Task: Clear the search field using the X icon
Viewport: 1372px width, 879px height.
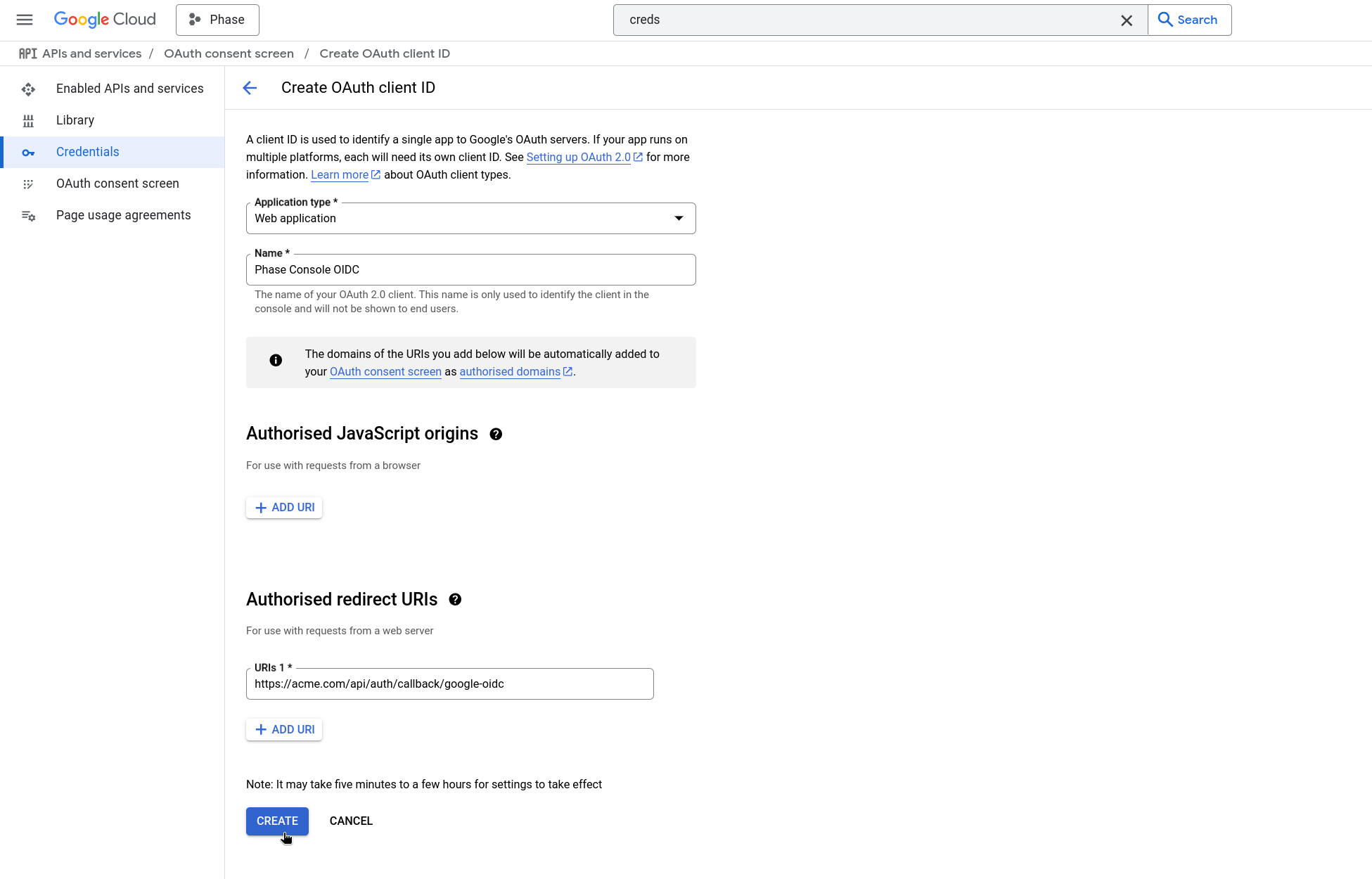Action: click(1127, 20)
